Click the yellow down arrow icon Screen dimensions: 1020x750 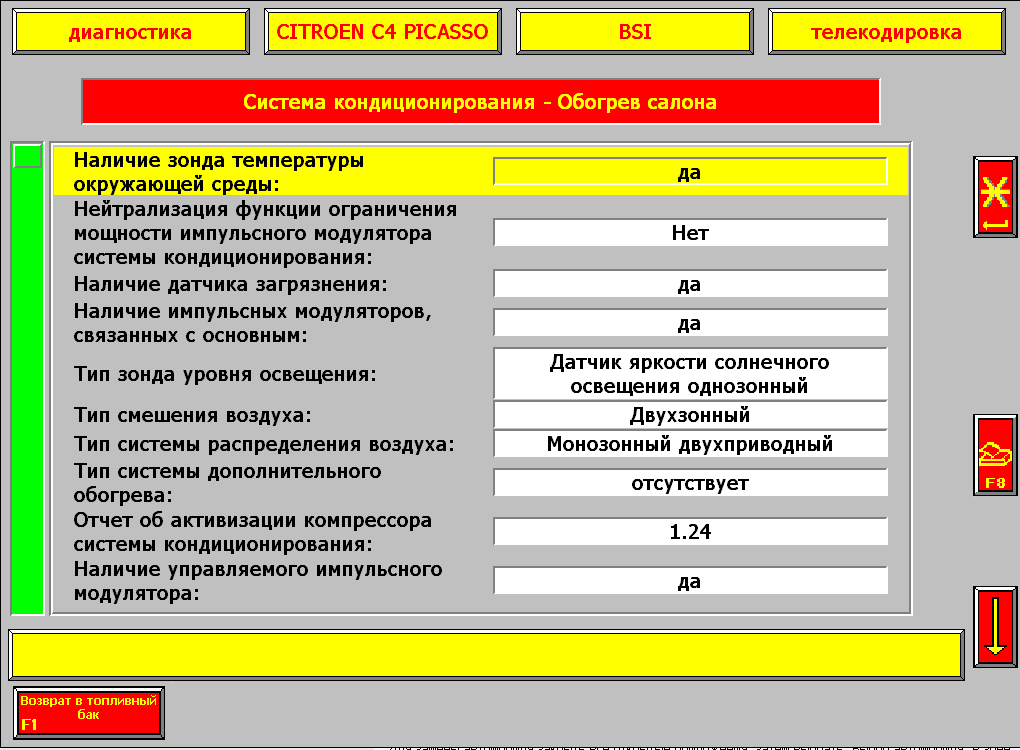995,623
